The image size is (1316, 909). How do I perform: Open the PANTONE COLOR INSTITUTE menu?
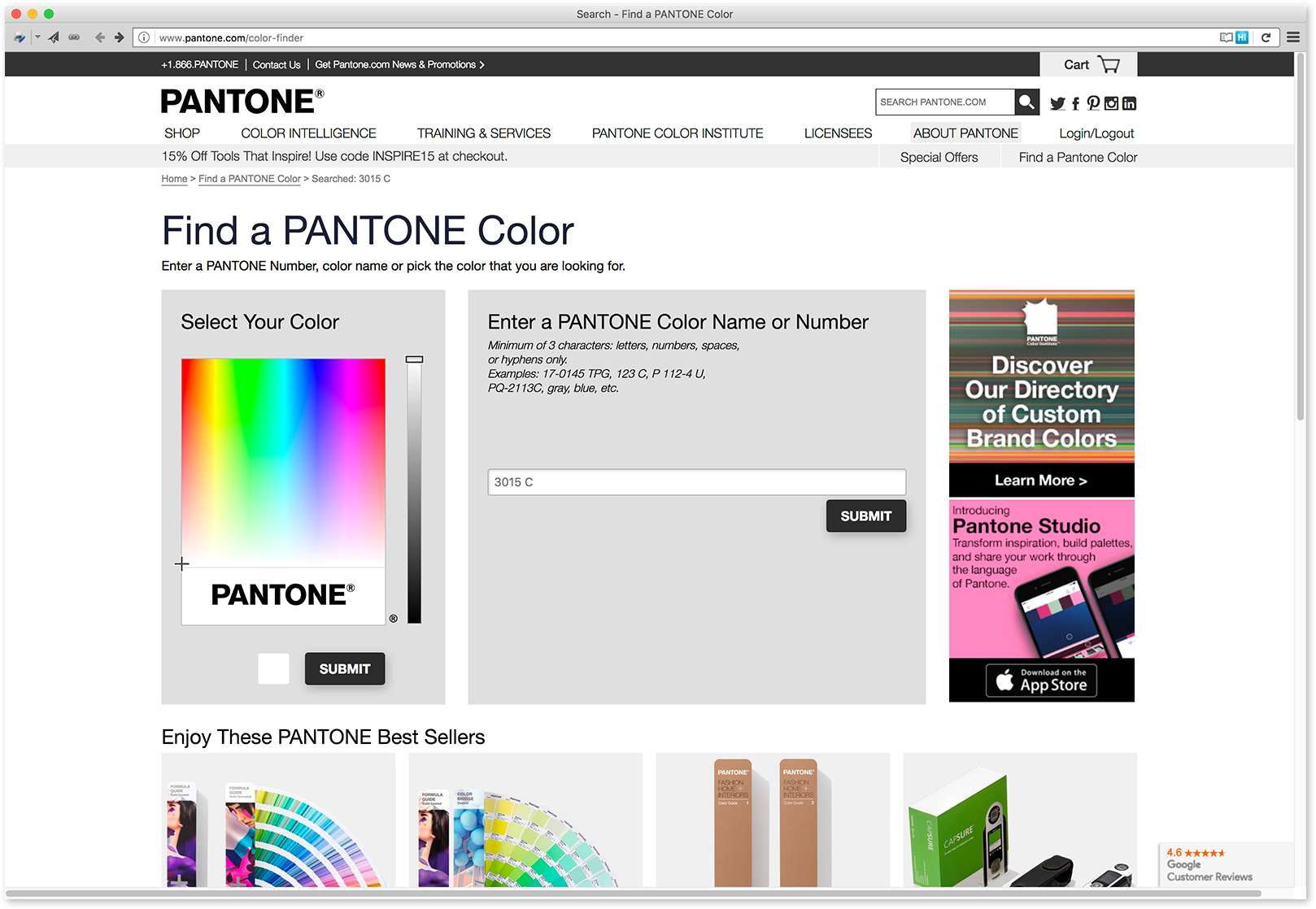[678, 133]
